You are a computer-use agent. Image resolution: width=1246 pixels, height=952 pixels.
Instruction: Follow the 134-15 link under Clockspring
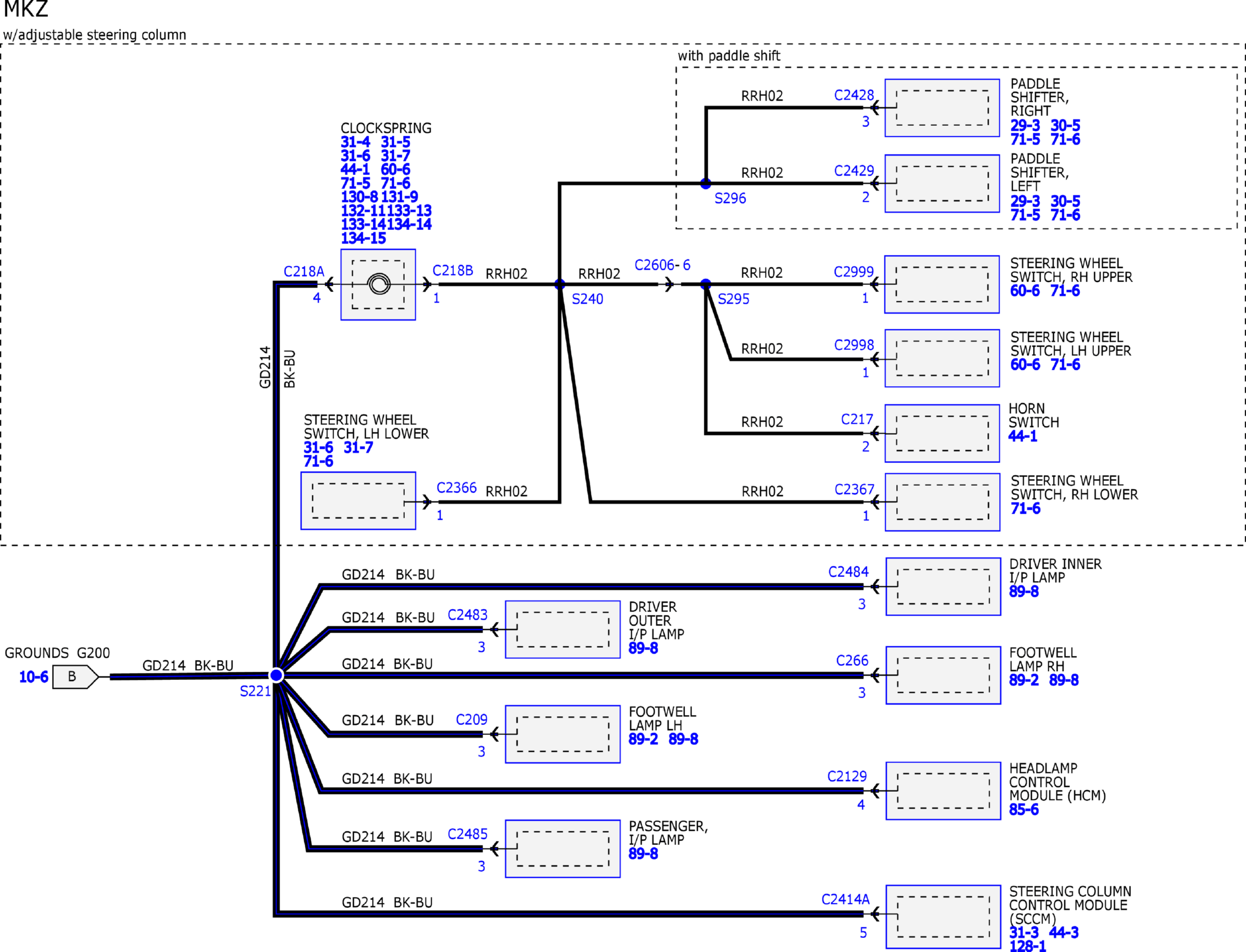click(363, 238)
